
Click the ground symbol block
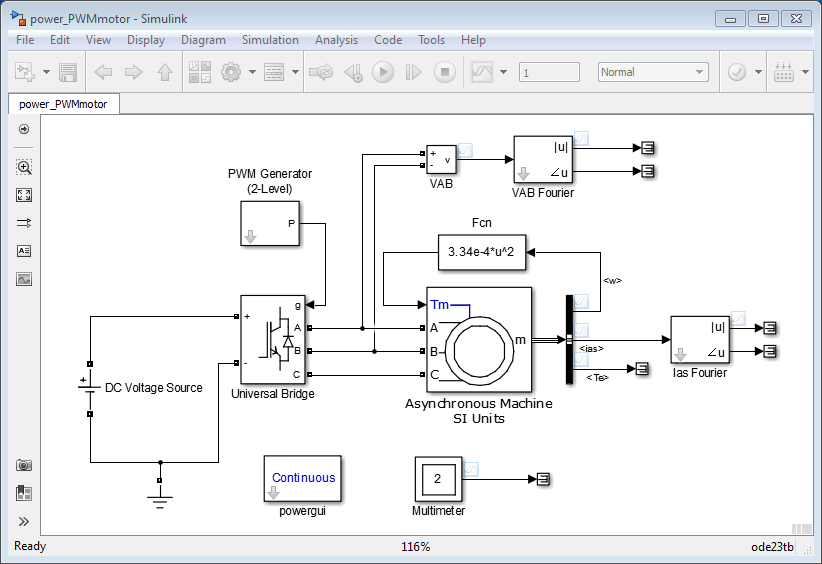click(160, 496)
